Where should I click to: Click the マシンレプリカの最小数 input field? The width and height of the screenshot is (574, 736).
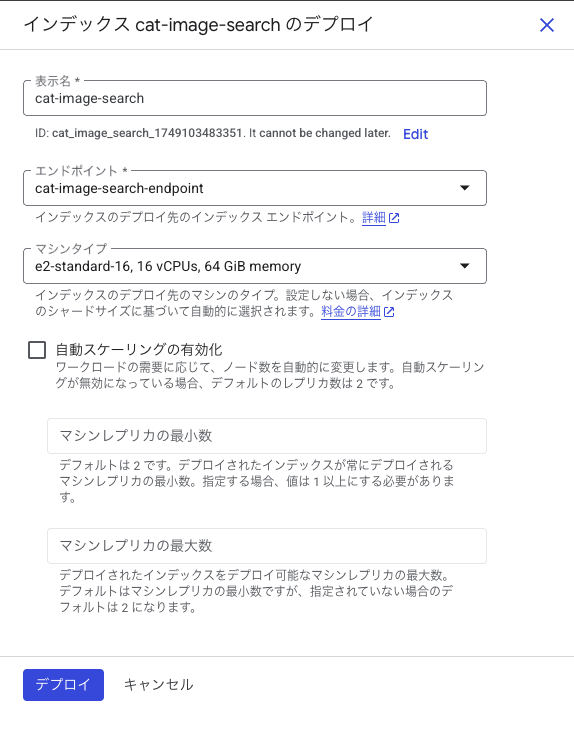pos(267,436)
